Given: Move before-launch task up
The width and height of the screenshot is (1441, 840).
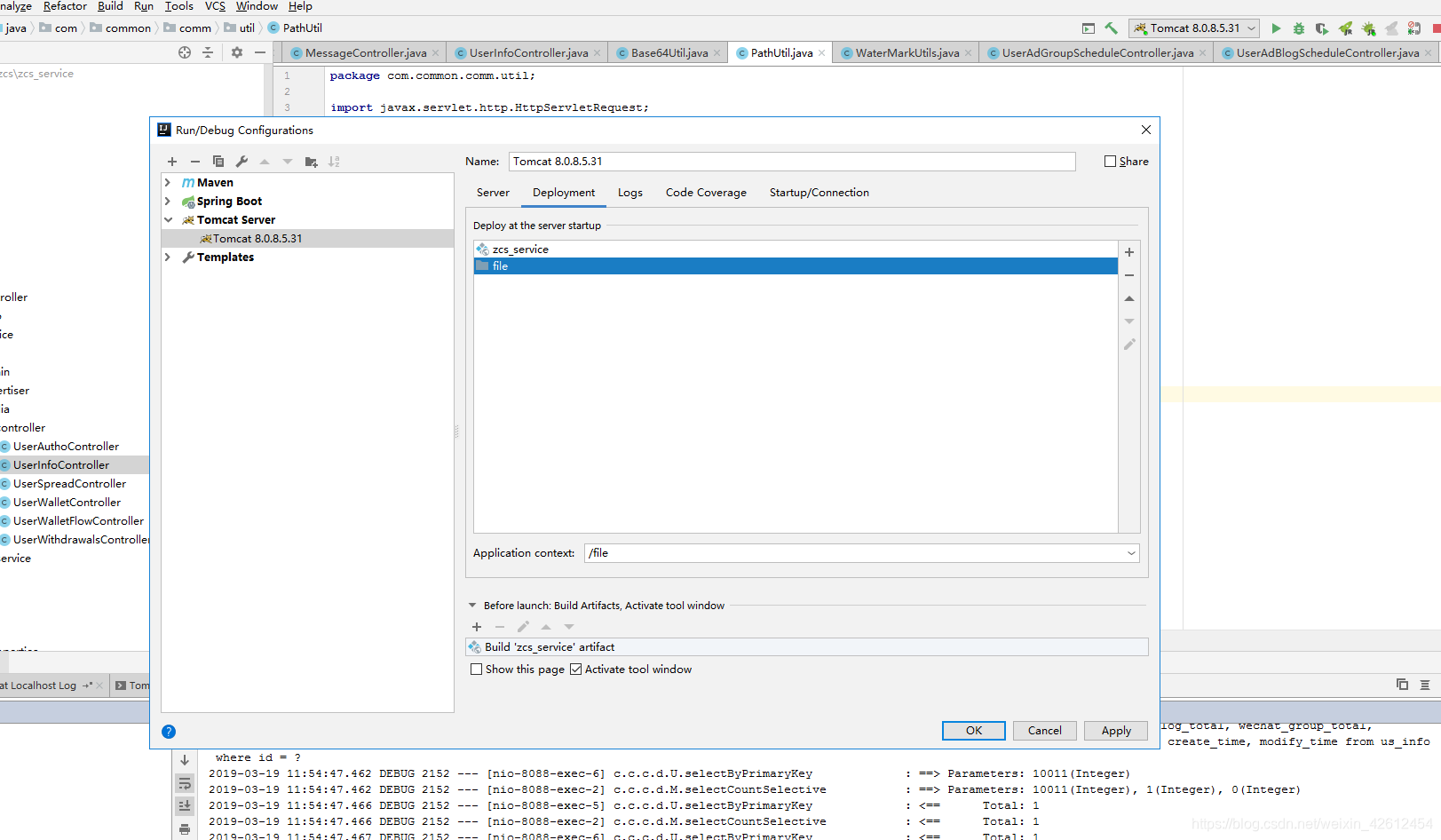Looking at the screenshot, I should point(546,627).
